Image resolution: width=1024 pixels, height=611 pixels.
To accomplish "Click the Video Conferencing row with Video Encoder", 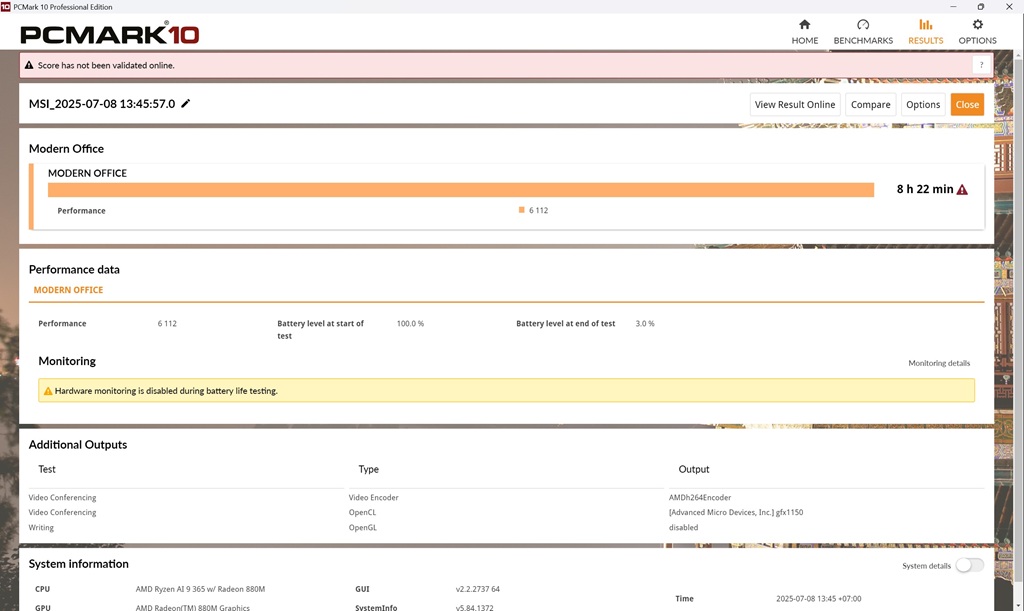I will pos(62,497).
